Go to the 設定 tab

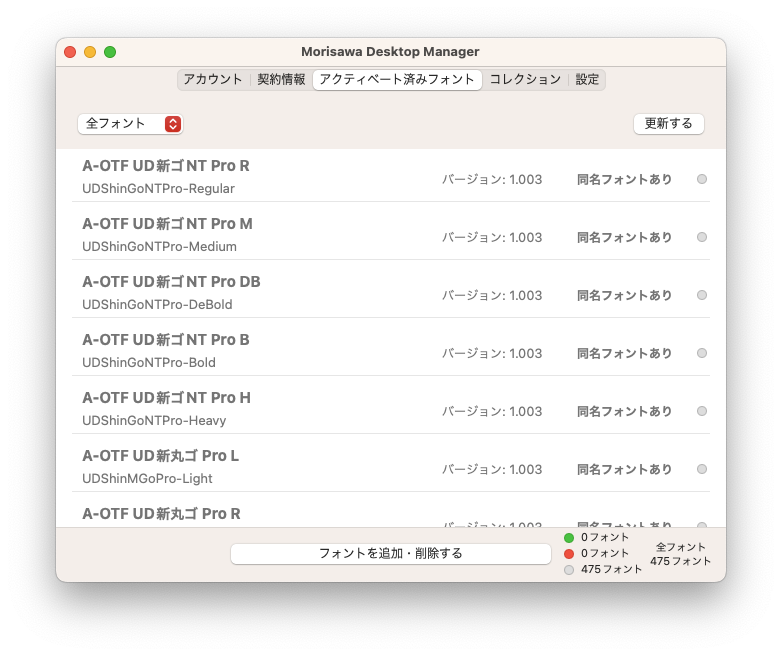(x=587, y=79)
